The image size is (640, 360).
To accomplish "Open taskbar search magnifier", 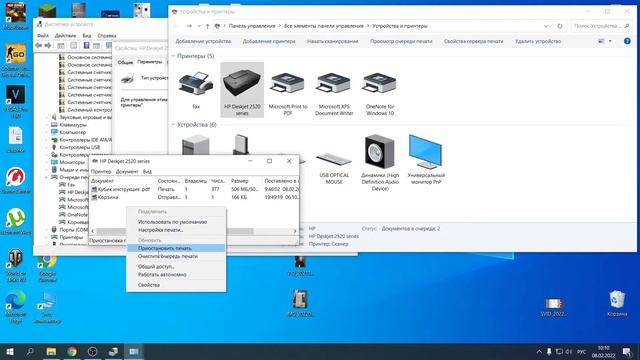I will [30, 351].
